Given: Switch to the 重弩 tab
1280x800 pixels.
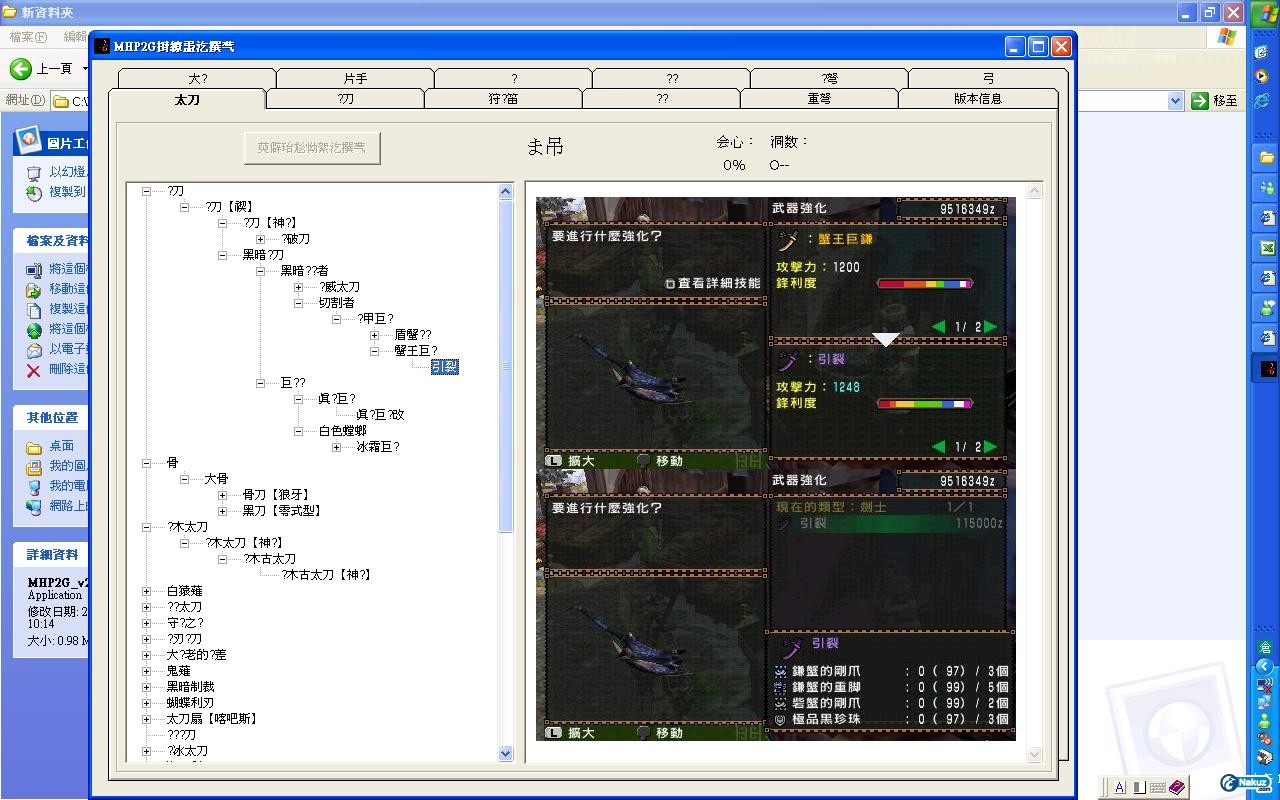Looking at the screenshot, I should click(819, 99).
